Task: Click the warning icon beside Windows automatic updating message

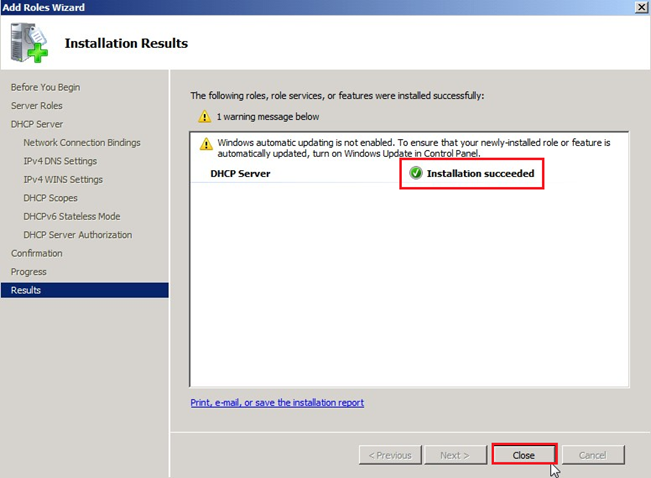Action: 206,144
